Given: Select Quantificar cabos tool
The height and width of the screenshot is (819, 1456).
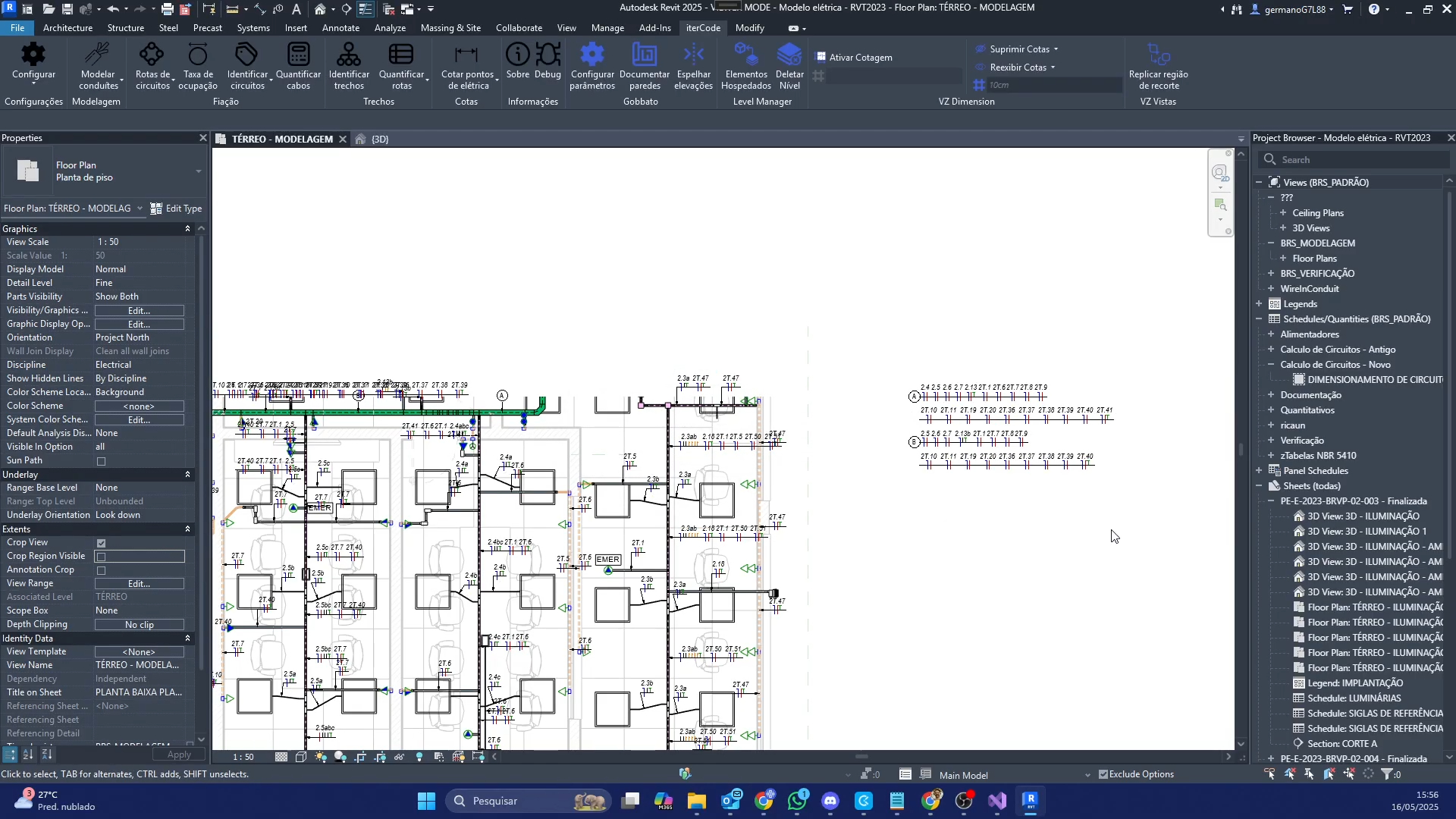Looking at the screenshot, I should pos(298,55).
